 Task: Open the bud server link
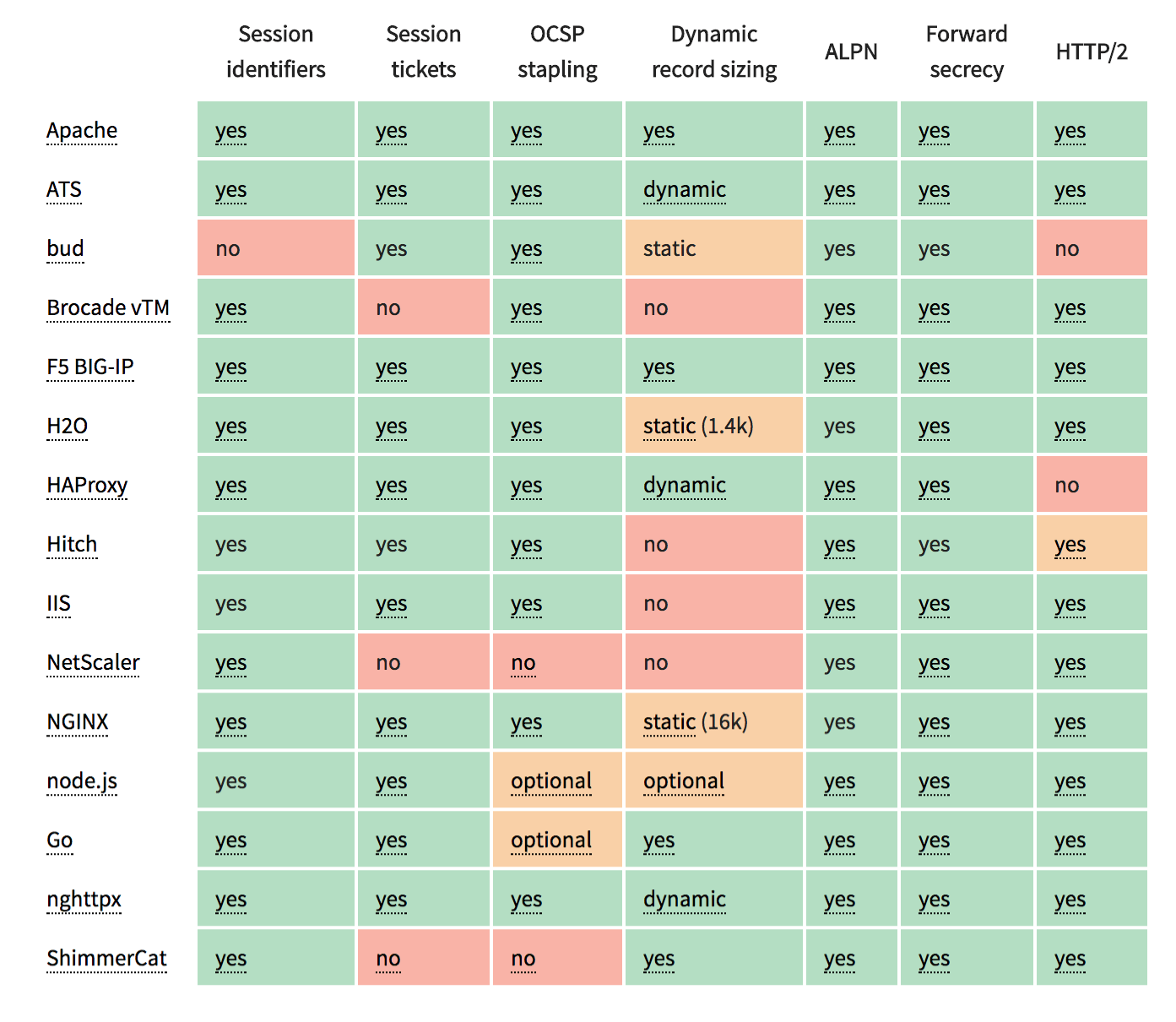point(65,249)
